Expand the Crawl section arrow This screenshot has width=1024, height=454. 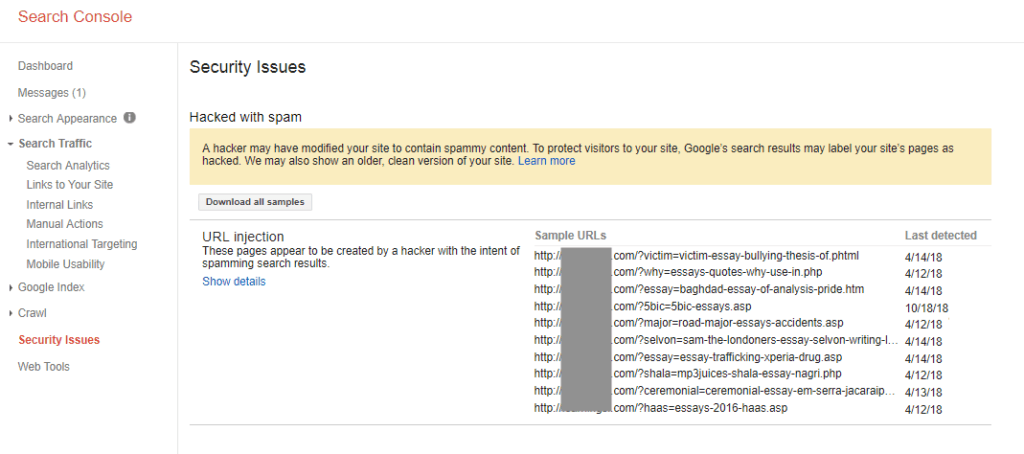(x=11, y=314)
